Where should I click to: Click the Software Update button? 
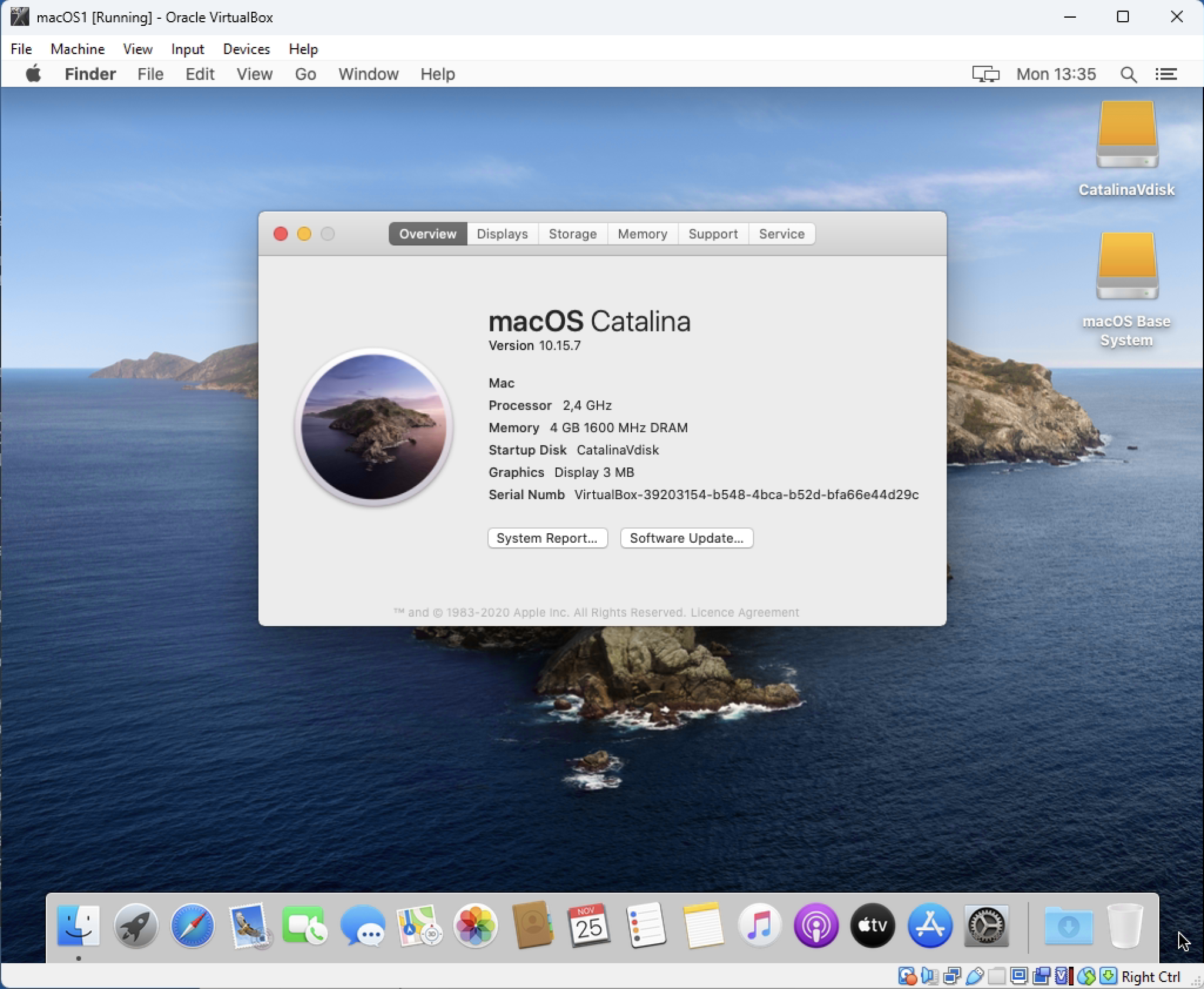click(x=686, y=538)
